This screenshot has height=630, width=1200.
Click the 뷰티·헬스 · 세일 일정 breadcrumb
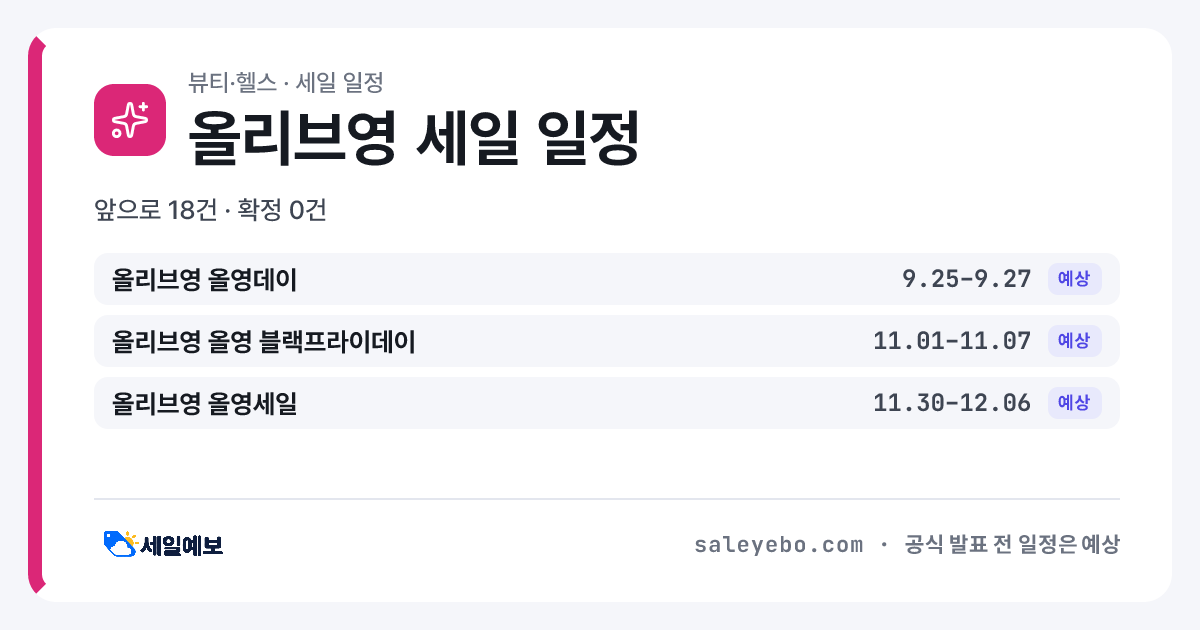[x=286, y=83]
